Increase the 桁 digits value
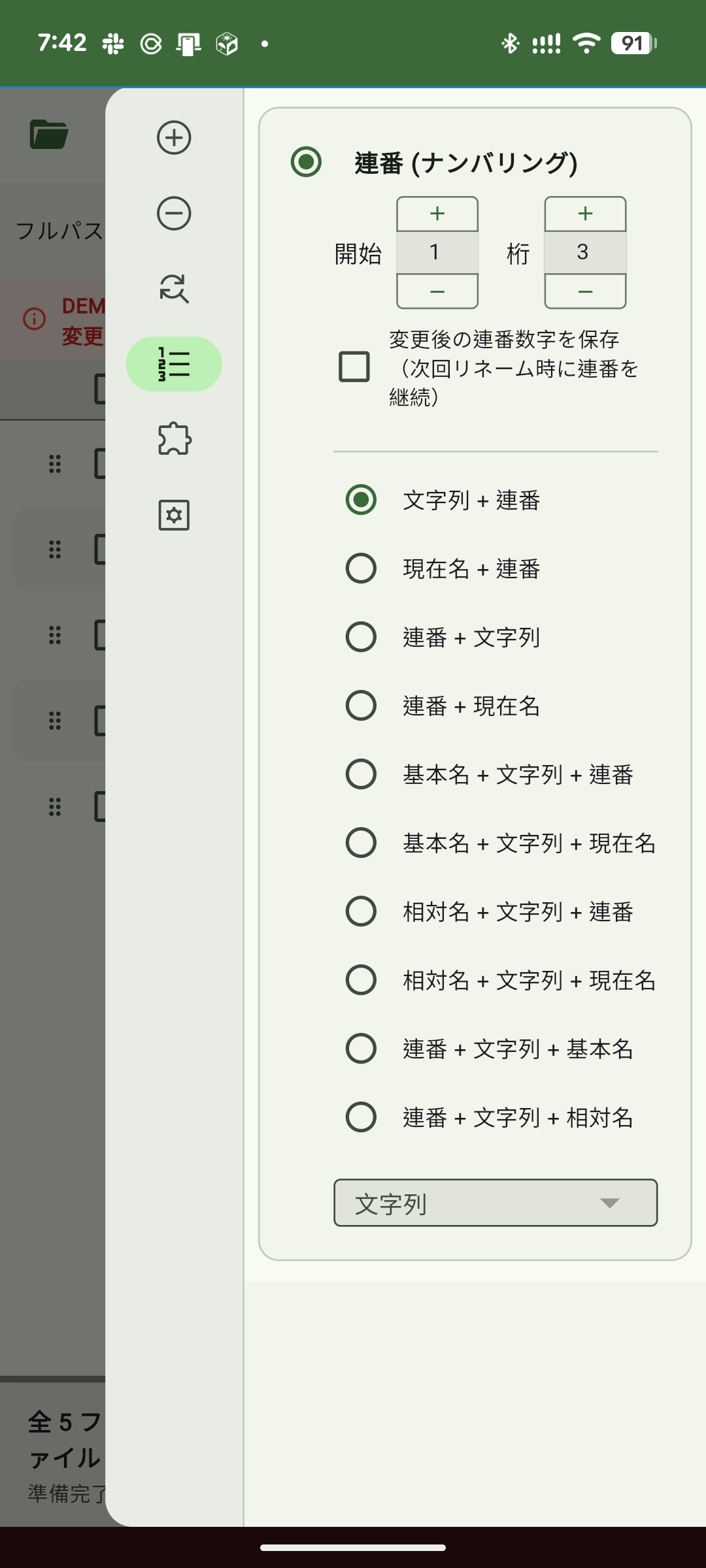Screen dimensions: 706x1568 point(585,214)
